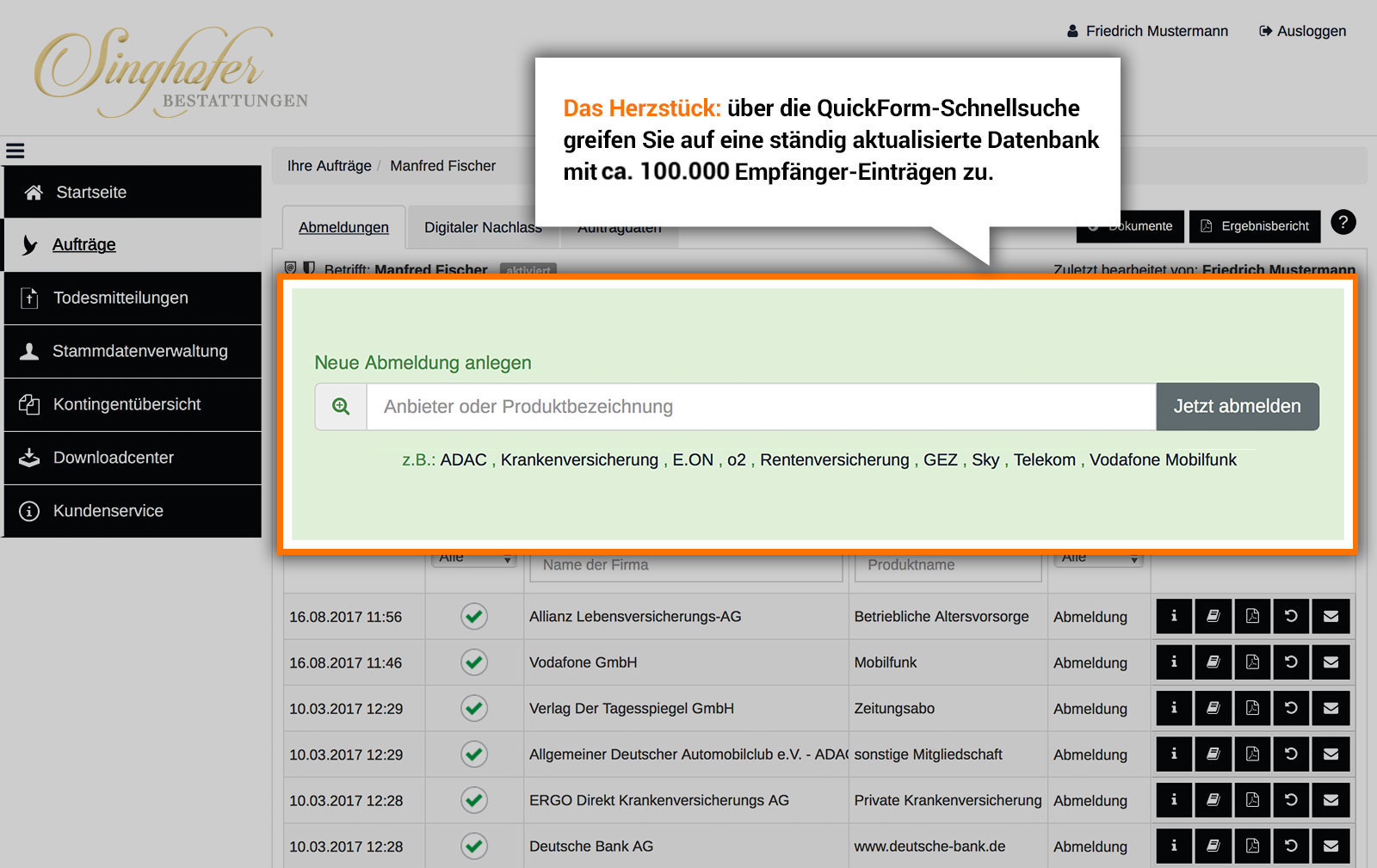Click cell Private Krankenversicherung

coord(948,800)
